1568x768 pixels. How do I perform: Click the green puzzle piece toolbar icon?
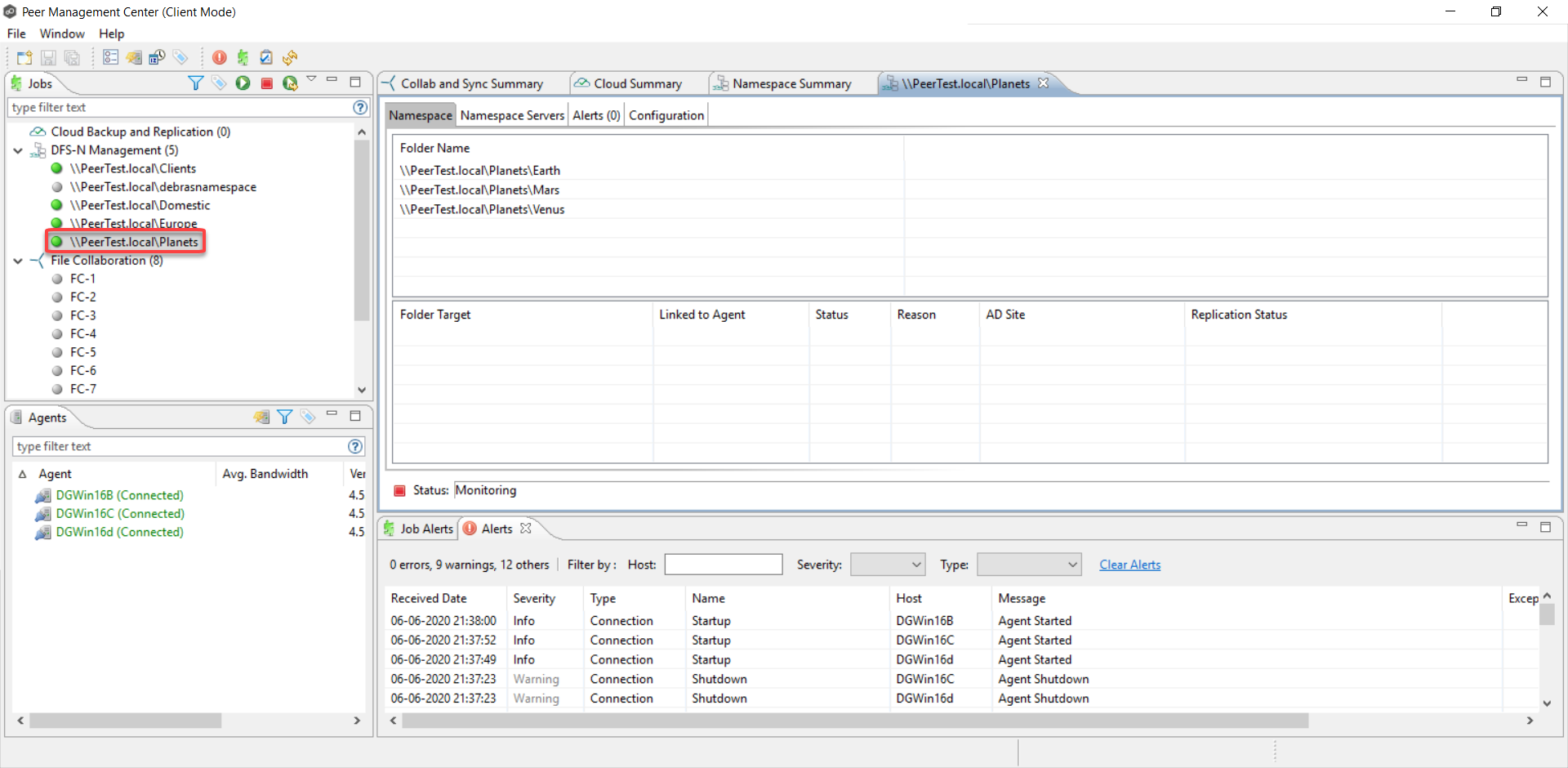(243, 57)
